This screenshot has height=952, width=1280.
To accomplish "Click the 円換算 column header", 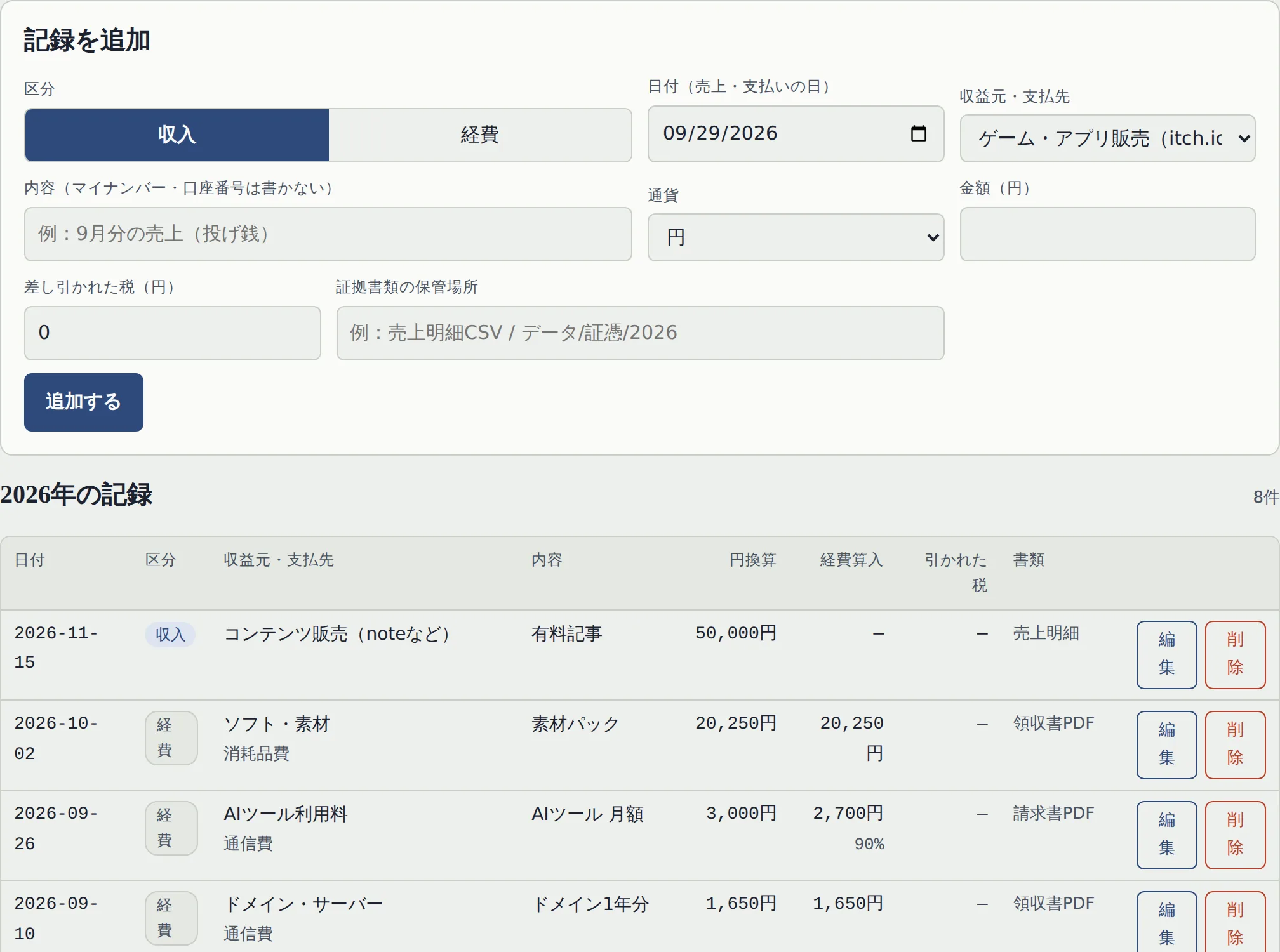I will 752,560.
